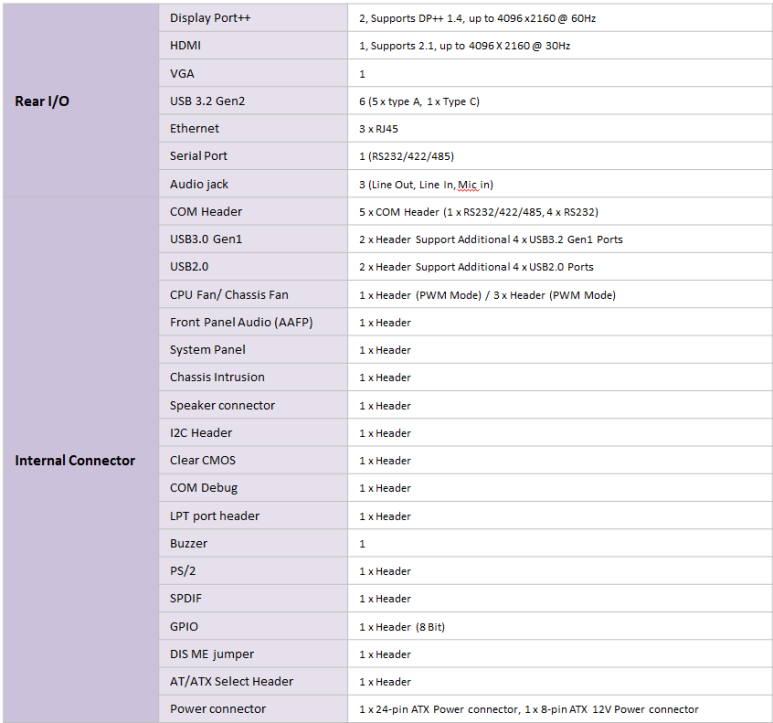Select the 'Additional 4 x USB3.2 Gen1 Ports' value
Screen dimensions: 773x723
pyautogui.click(x=491, y=240)
